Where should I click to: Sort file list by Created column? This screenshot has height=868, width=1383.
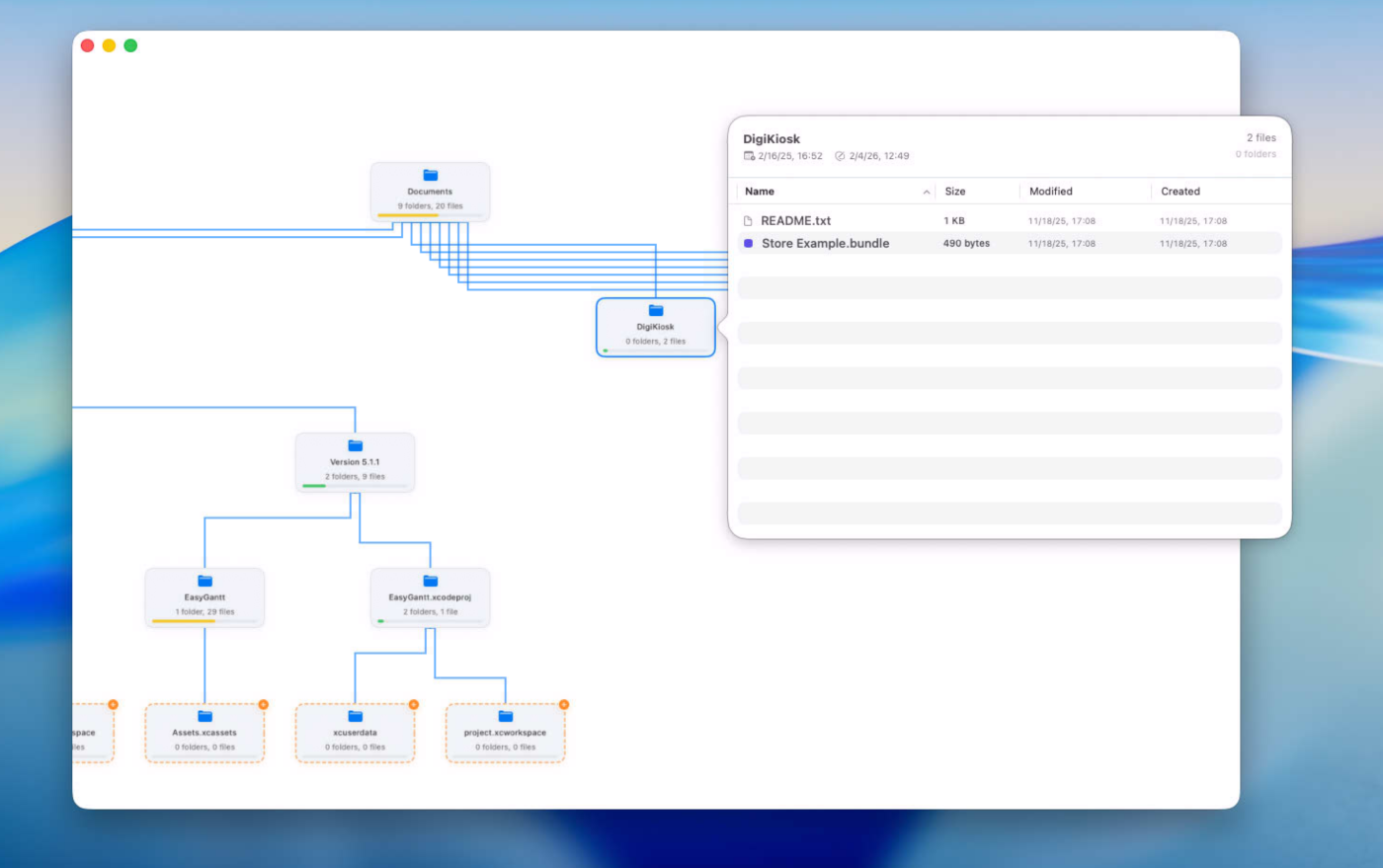click(1180, 192)
